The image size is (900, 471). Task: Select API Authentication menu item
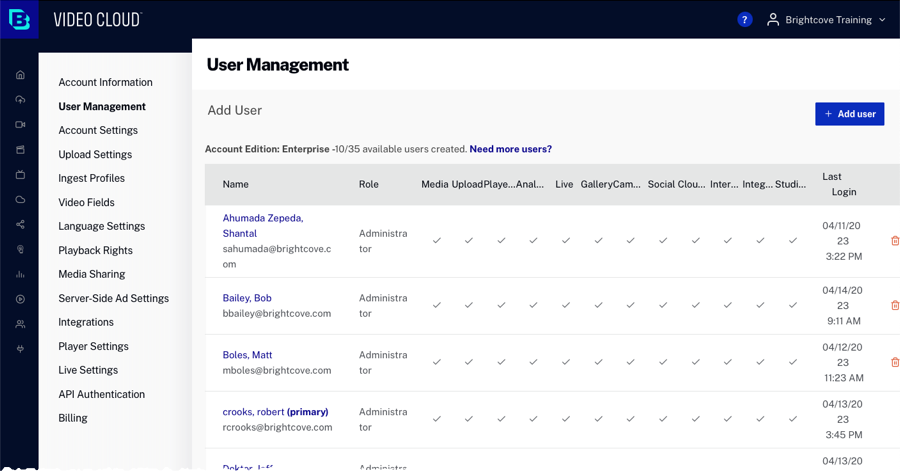101,394
